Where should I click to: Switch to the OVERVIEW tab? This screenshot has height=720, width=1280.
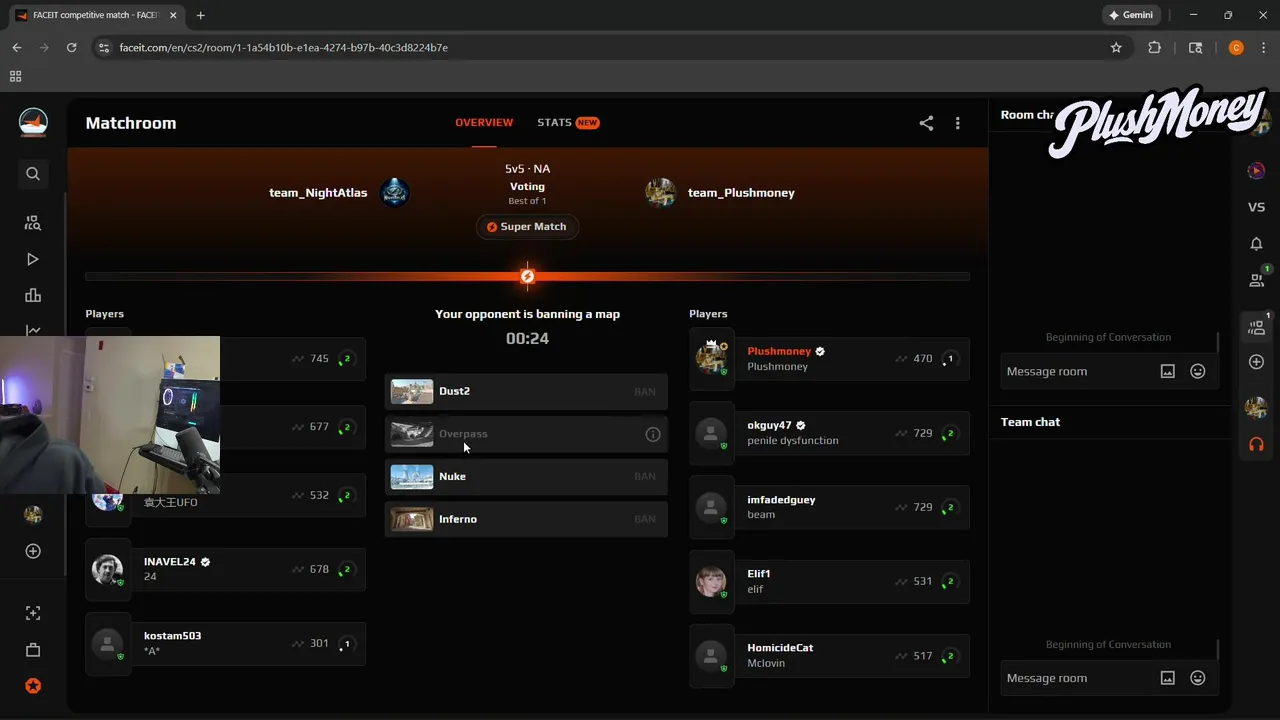484,123
